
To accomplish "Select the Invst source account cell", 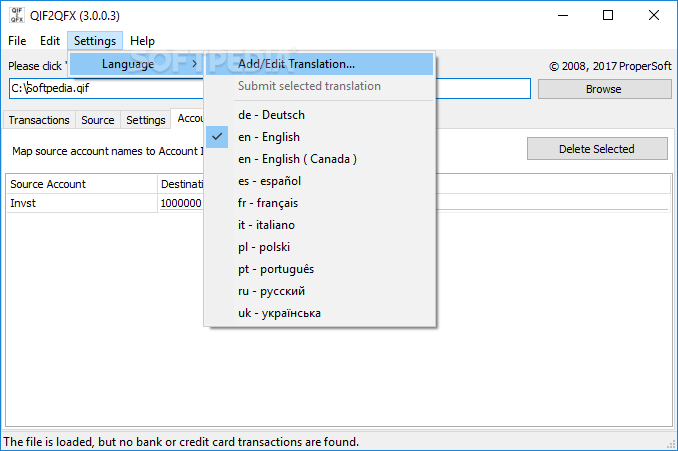I will click(82, 203).
